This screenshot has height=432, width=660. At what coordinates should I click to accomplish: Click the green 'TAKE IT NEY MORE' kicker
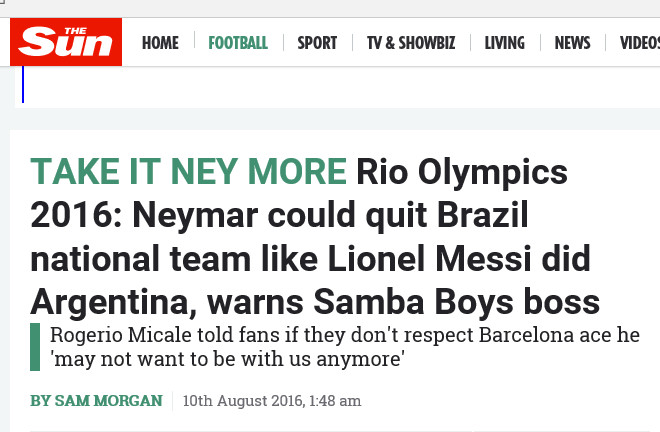189,172
